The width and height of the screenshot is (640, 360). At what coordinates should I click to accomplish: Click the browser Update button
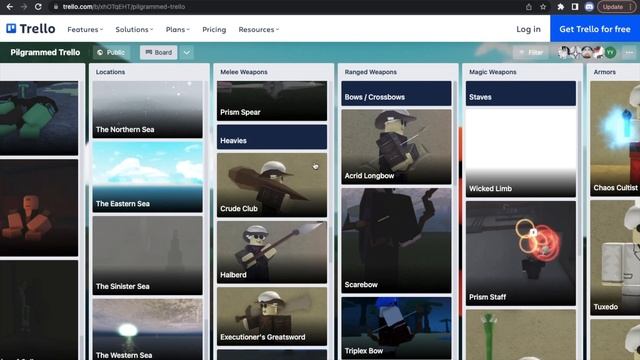(616, 7)
